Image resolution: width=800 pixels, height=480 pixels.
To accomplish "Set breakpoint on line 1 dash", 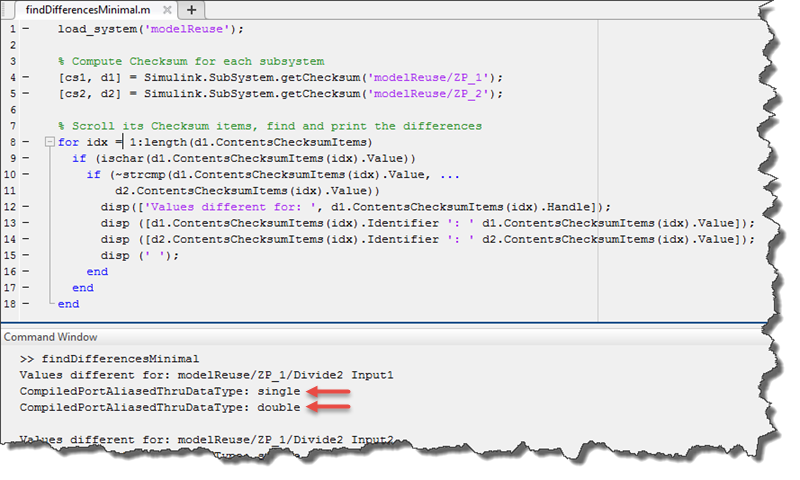I will pos(25,28).
